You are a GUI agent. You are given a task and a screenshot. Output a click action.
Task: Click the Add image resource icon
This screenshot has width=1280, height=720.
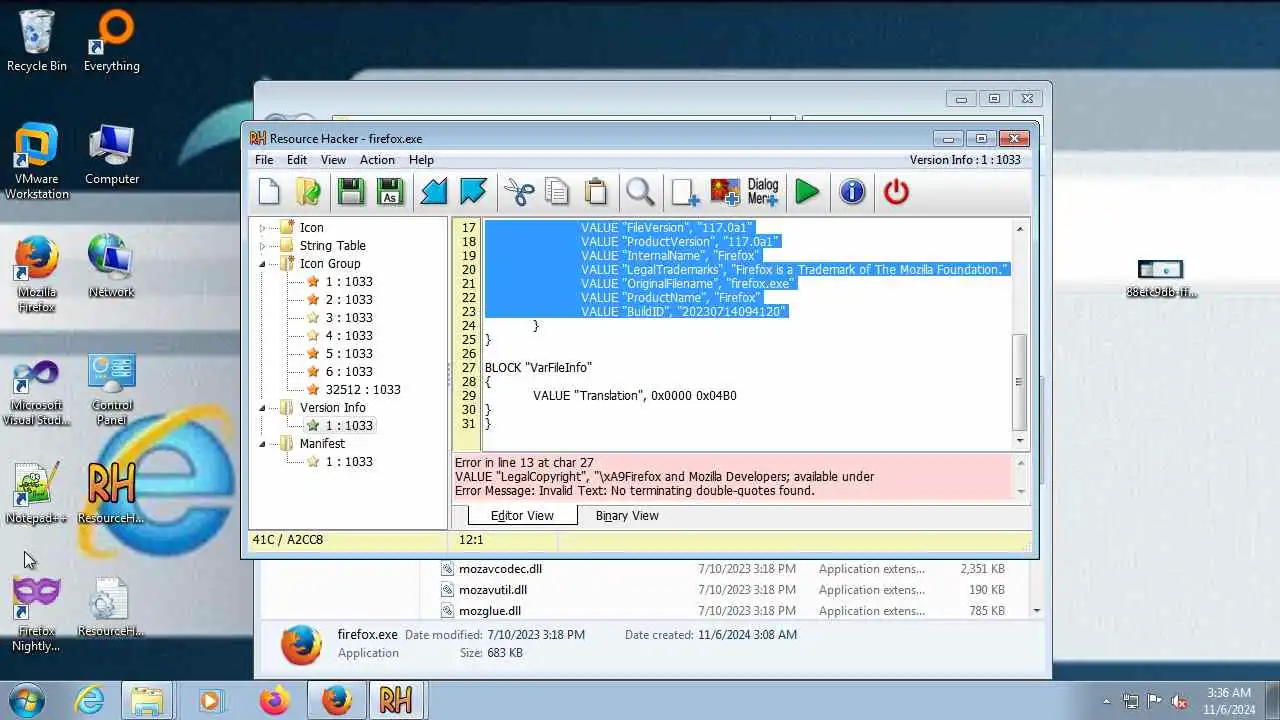(725, 191)
